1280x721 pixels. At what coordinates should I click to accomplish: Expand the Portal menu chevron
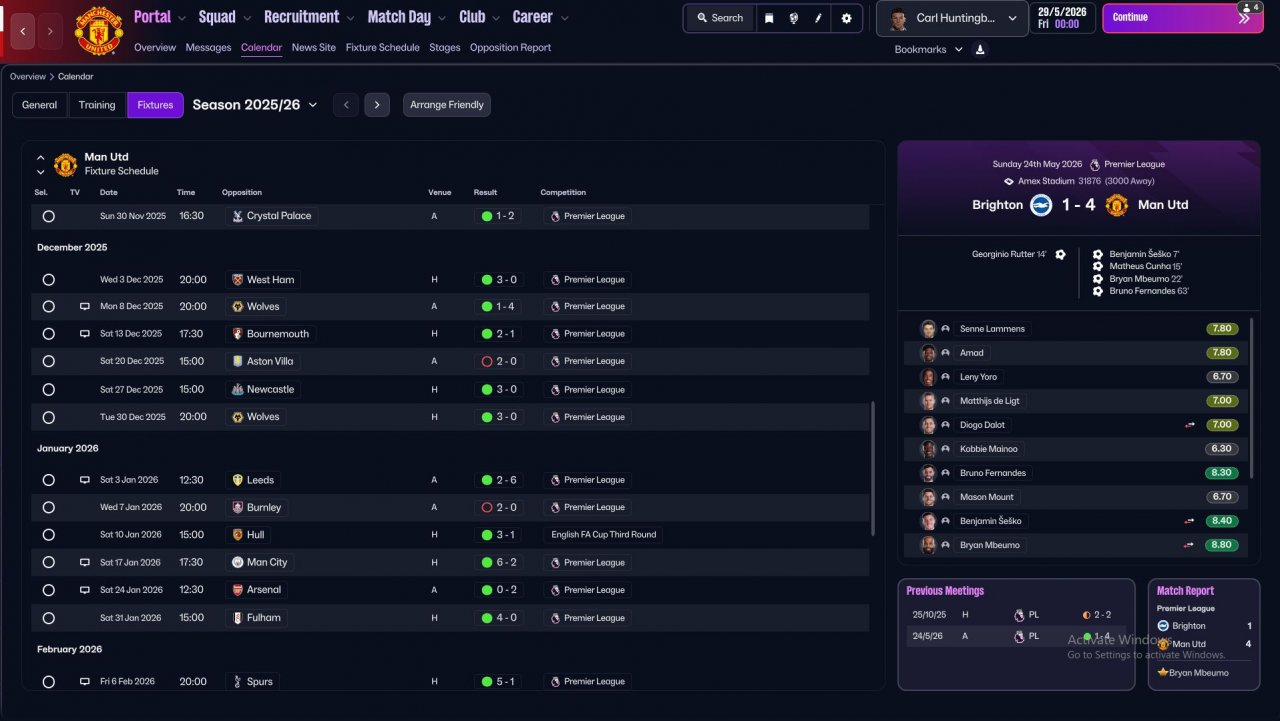click(x=182, y=18)
